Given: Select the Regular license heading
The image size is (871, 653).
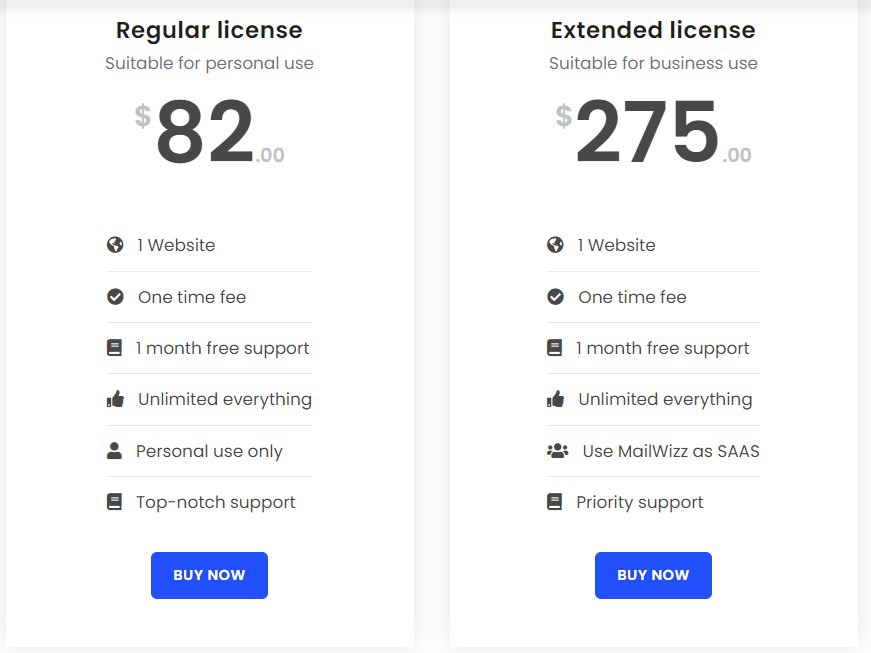Looking at the screenshot, I should (x=209, y=30).
